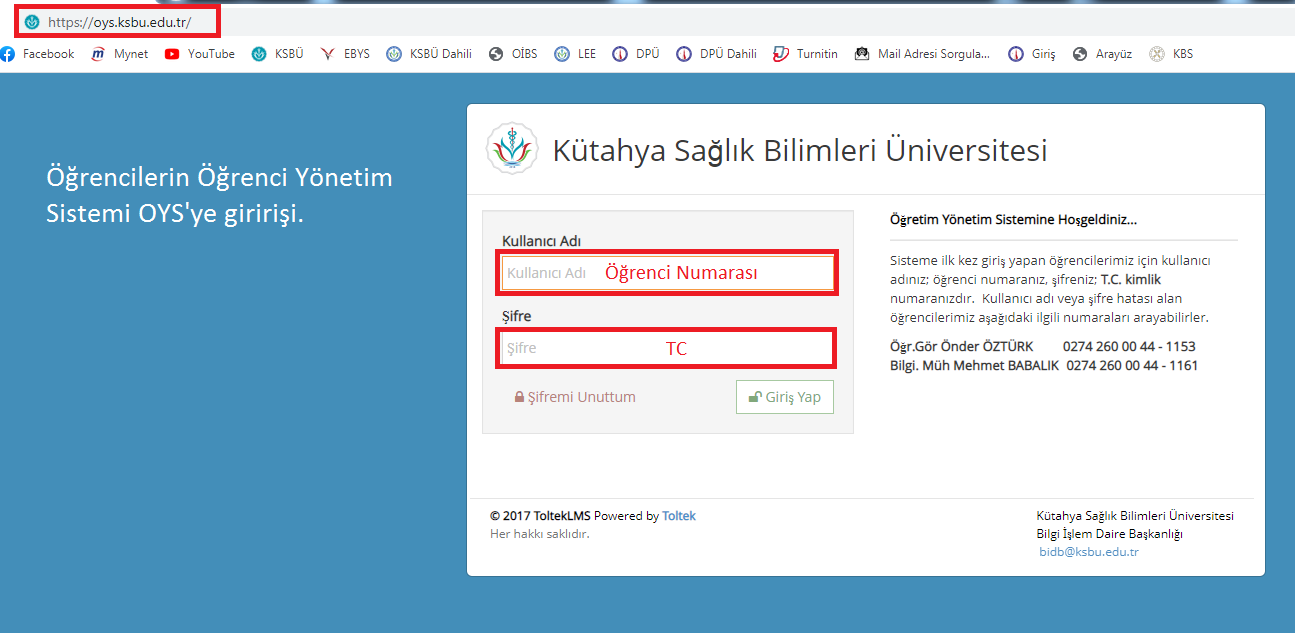Focus the Şifre password field
1295x633 pixels.
(x=667, y=348)
